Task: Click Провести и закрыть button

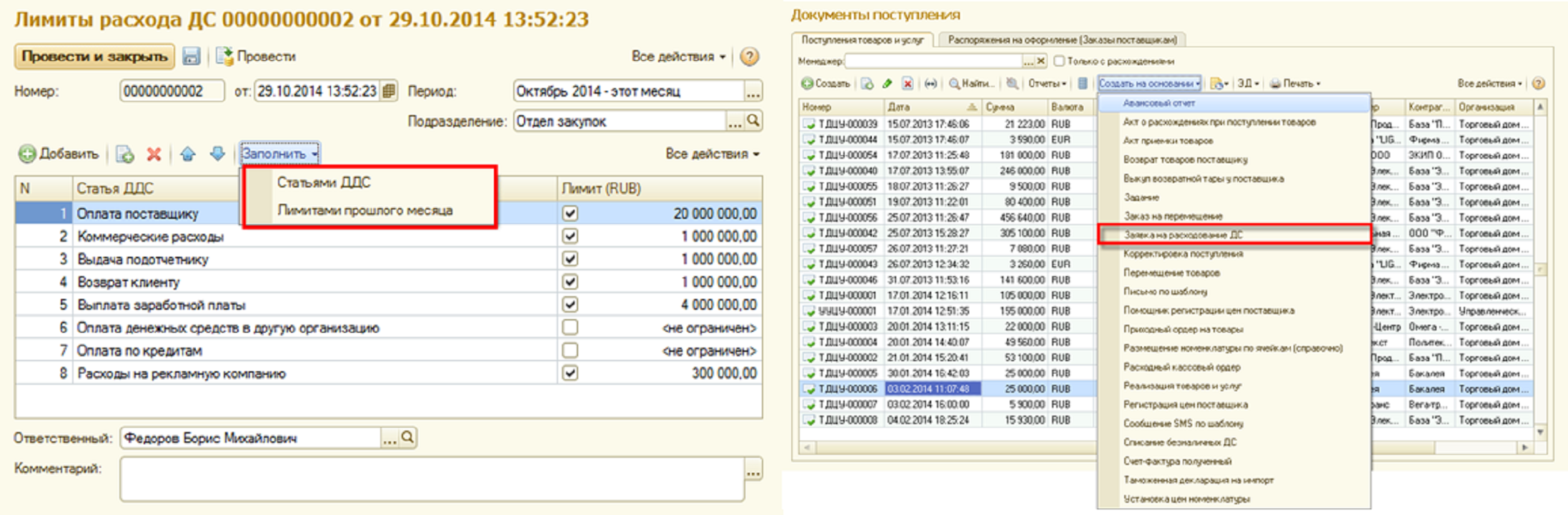Action: tap(94, 57)
